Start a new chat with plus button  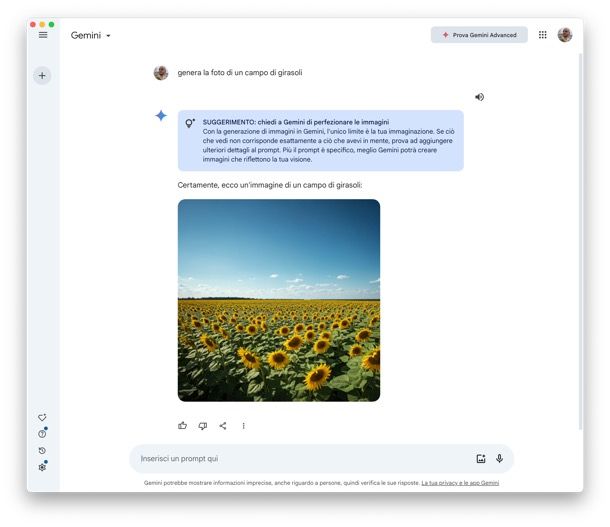(x=42, y=75)
